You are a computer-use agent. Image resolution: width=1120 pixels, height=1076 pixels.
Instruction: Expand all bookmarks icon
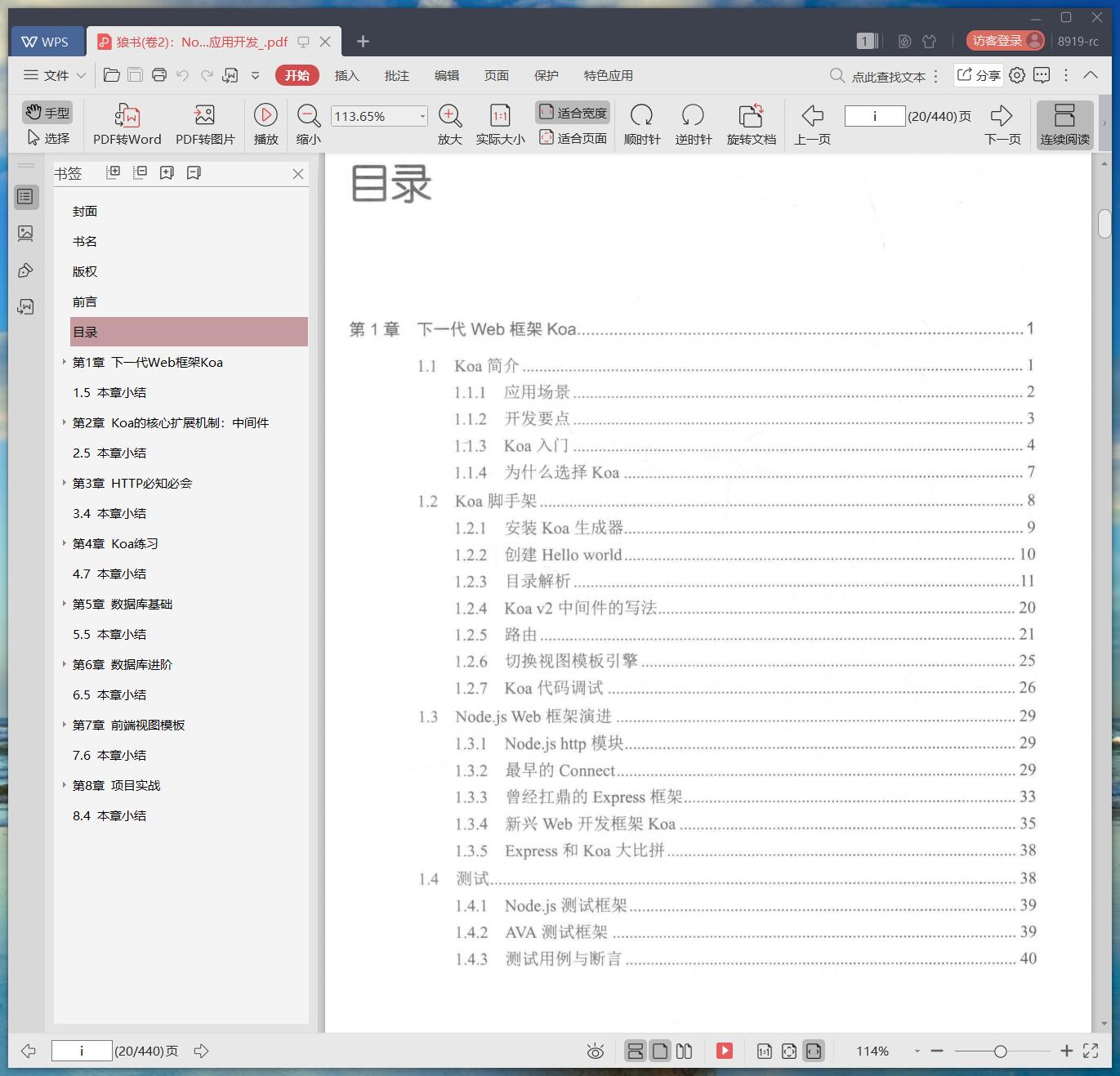pos(114,172)
